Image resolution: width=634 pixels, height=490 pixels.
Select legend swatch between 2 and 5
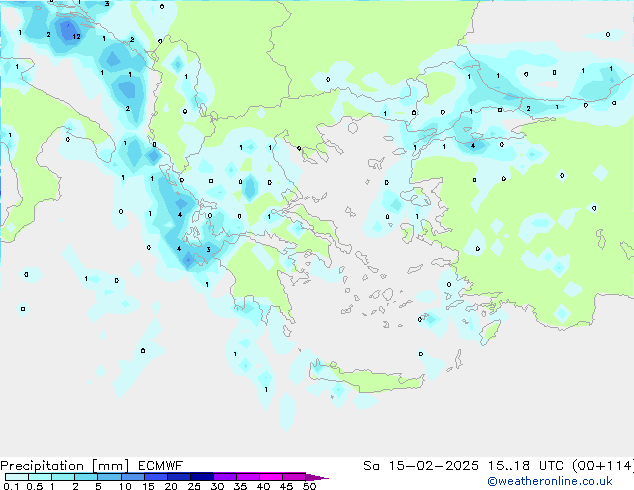tap(86, 477)
